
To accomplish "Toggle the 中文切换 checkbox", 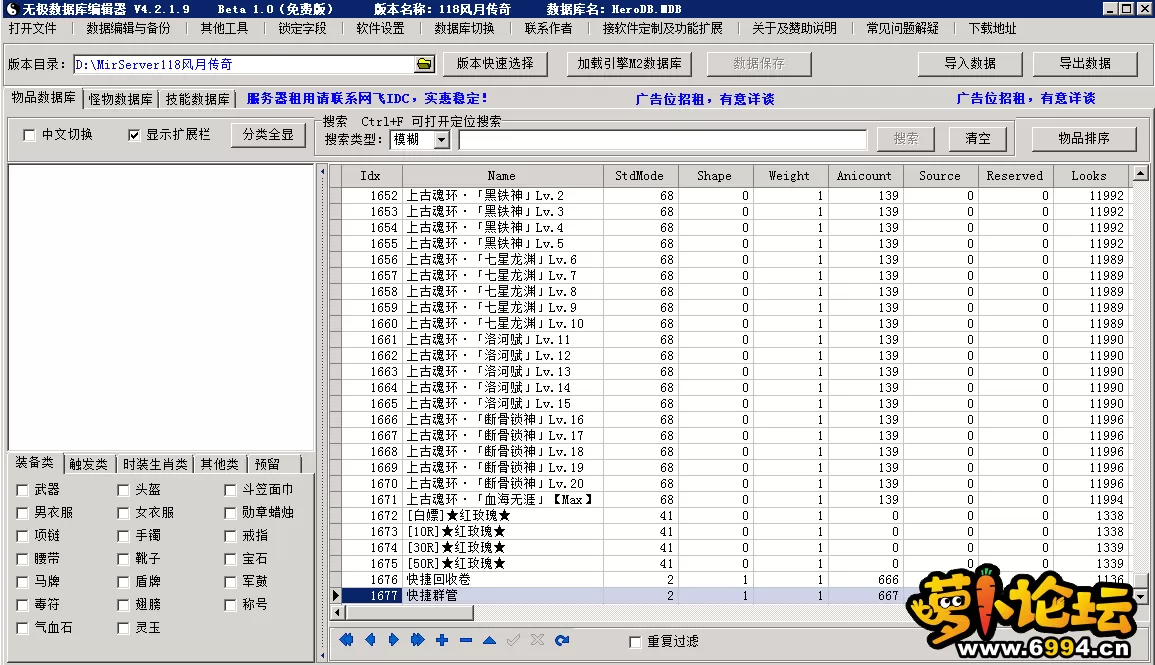I will click(x=29, y=136).
